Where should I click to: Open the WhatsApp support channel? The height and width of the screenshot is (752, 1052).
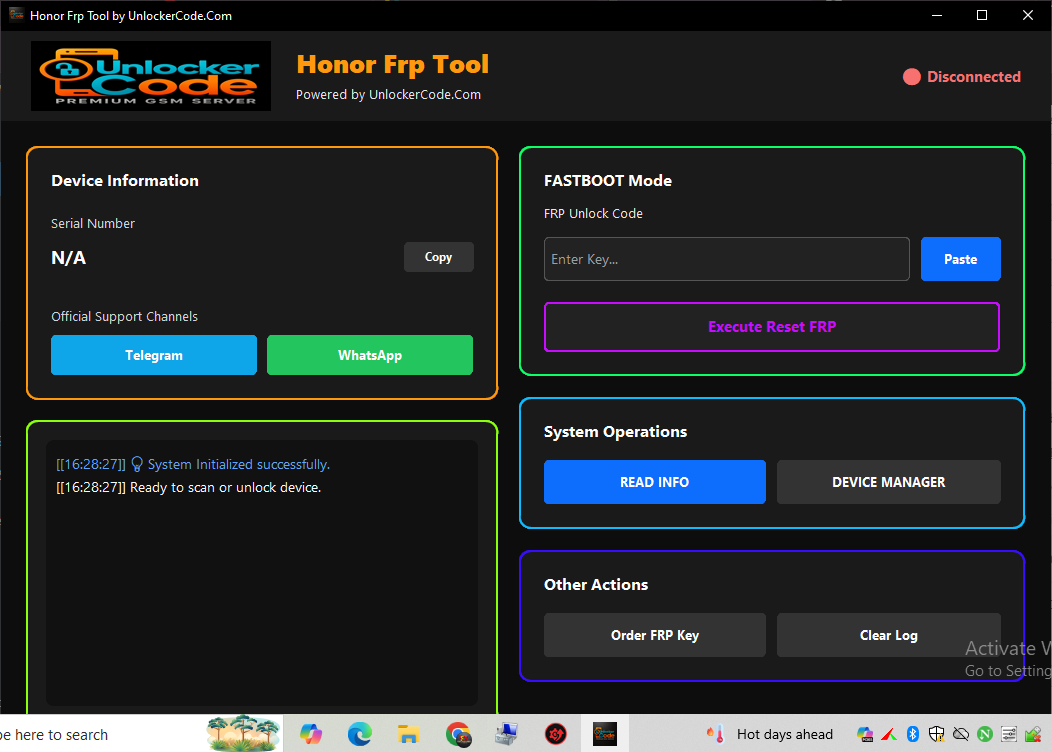click(369, 355)
